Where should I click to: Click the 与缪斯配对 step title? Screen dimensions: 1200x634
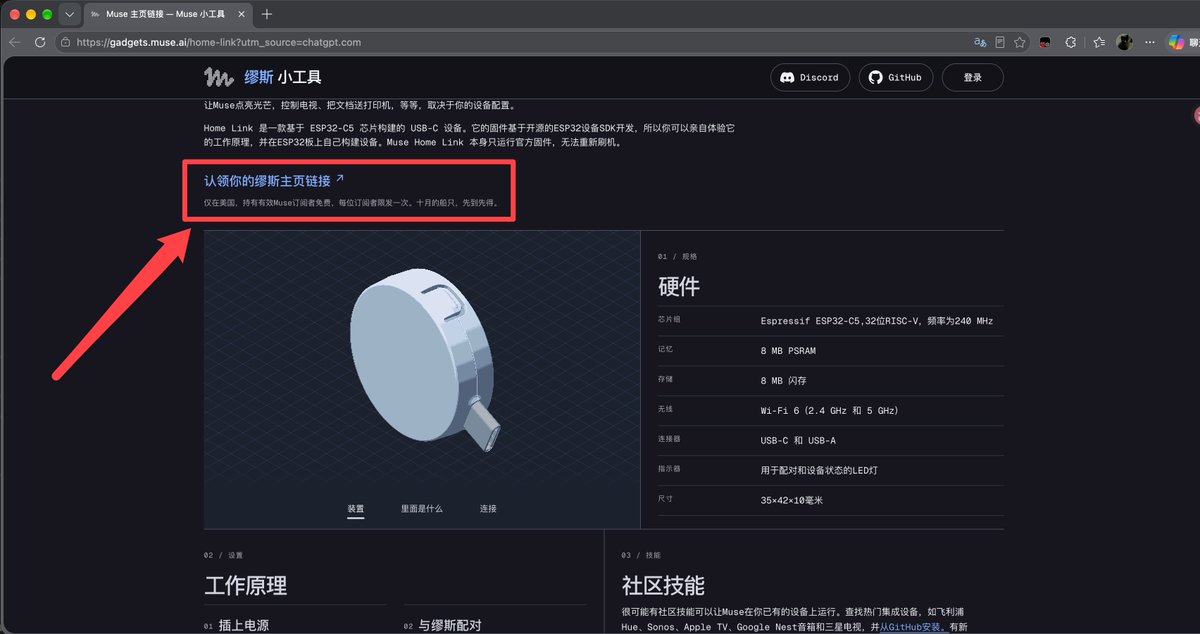[449, 626]
